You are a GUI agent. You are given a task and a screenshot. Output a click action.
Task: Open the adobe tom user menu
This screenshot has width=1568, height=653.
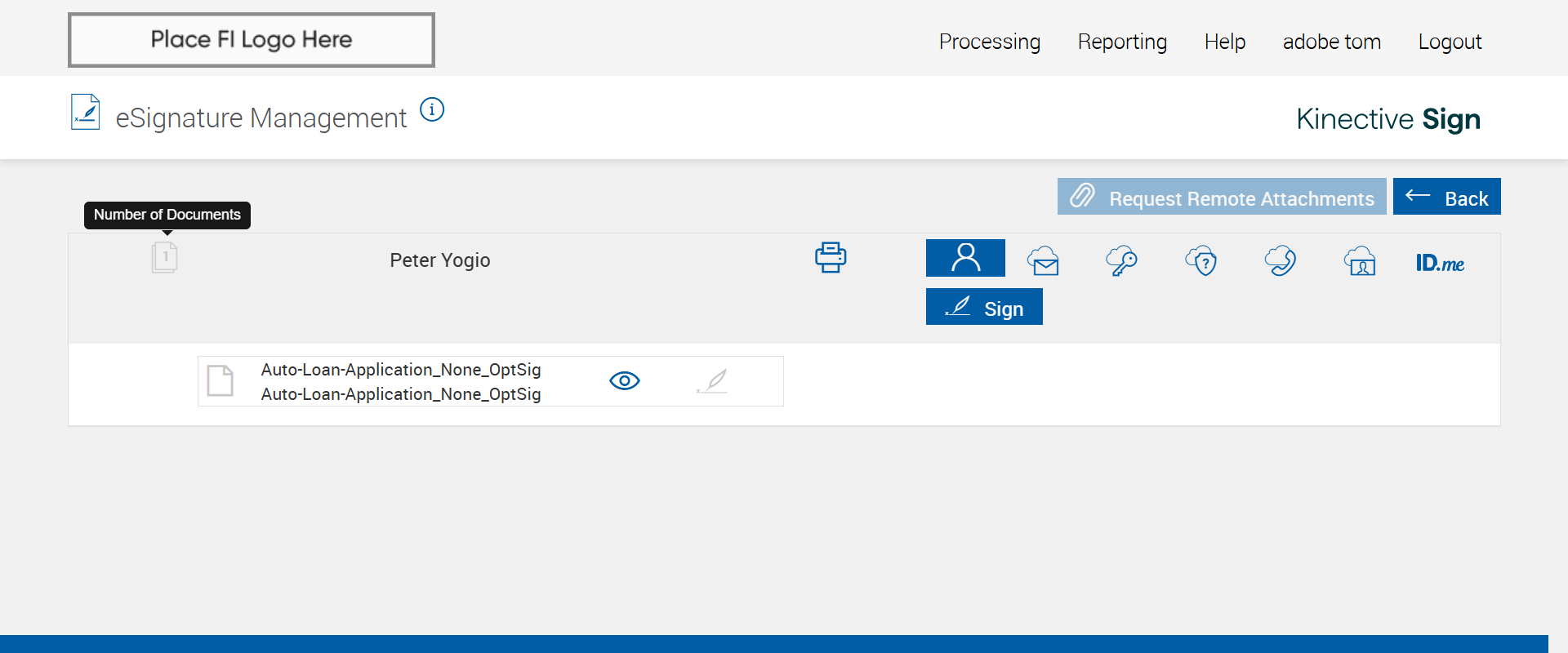point(1332,42)
